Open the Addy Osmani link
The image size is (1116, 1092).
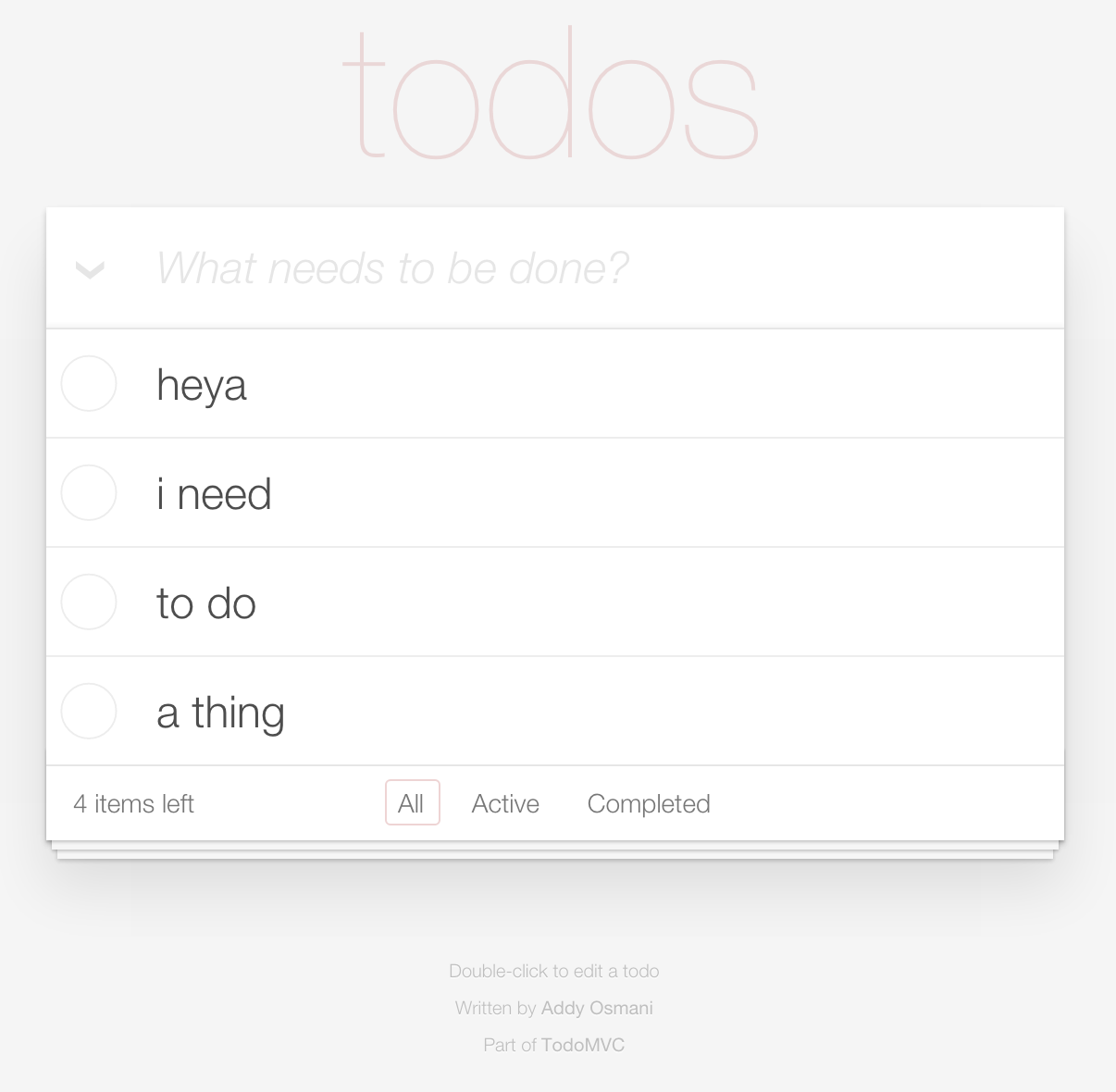pos(597,1008)
